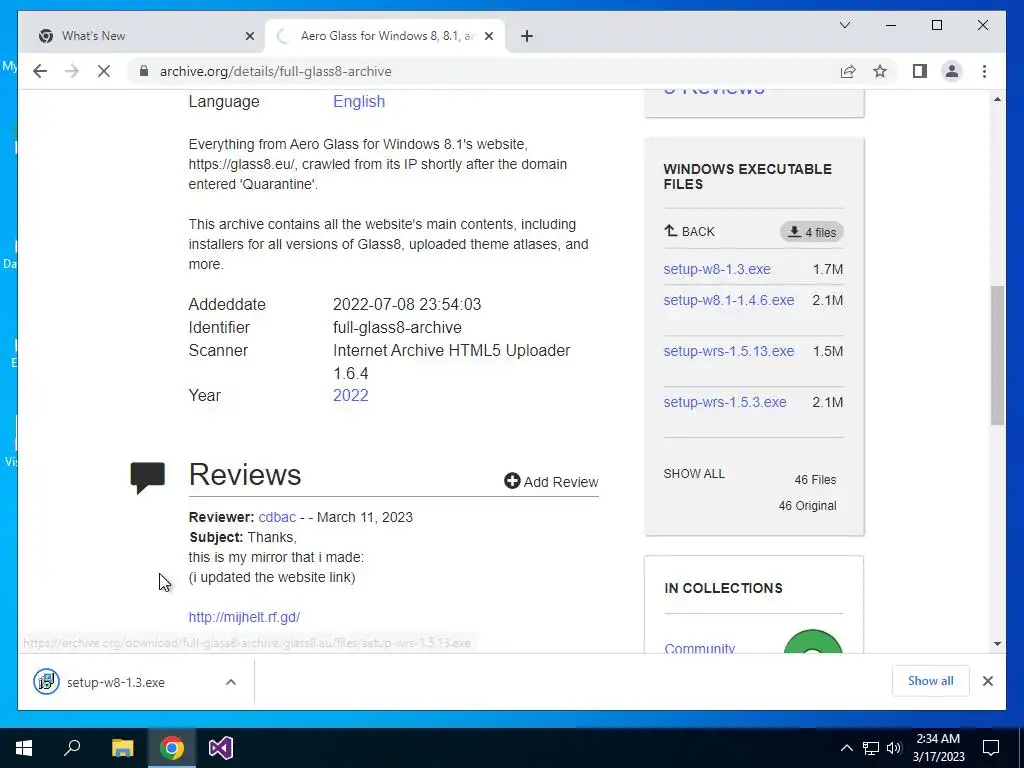Click the address bar URL field
1024x768 pixels.
[x=483, y=71]
